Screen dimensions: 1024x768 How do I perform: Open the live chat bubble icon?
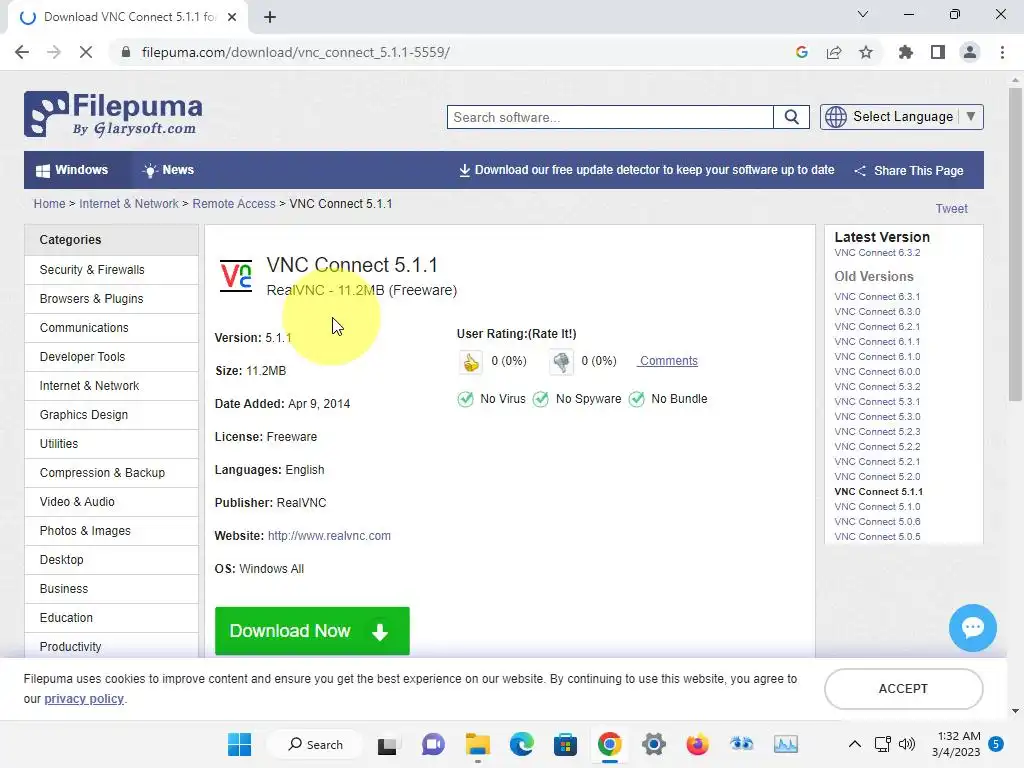click(x=972, y=628)
